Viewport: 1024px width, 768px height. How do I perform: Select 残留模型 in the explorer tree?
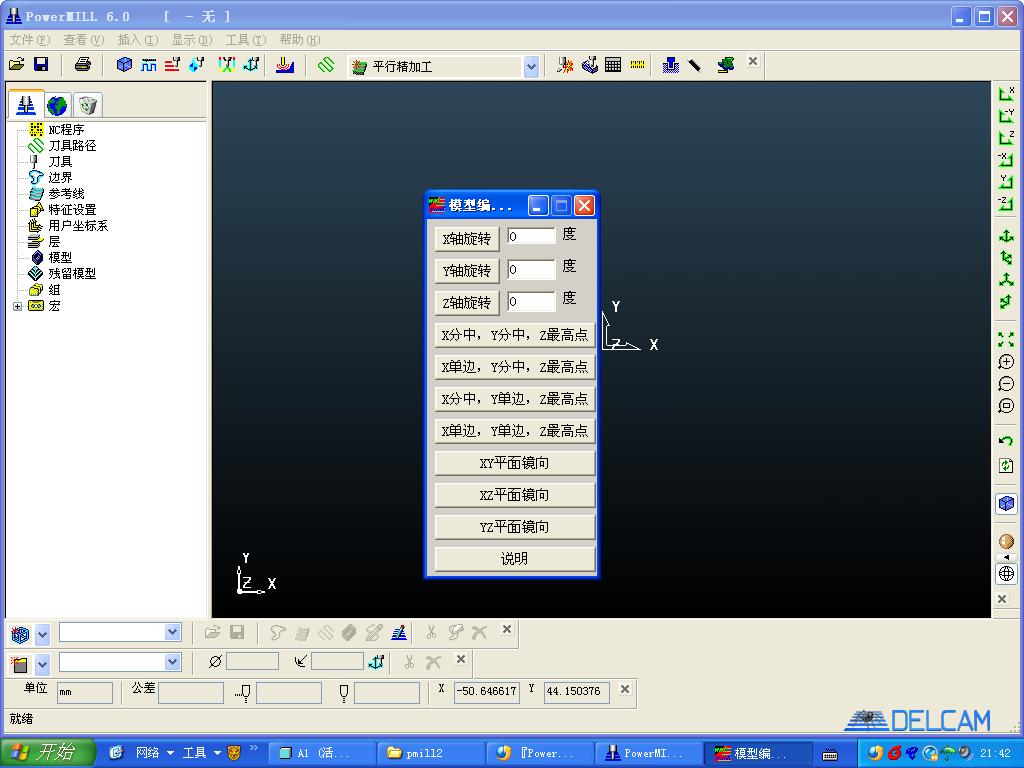coord(72,274)
